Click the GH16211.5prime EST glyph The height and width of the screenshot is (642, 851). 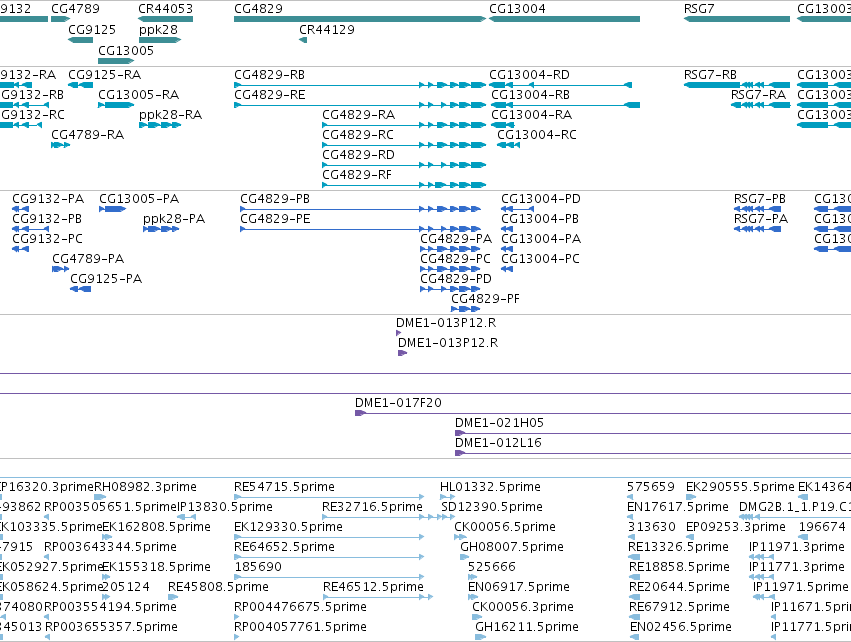pyautogui.click(x=481, y=637)
